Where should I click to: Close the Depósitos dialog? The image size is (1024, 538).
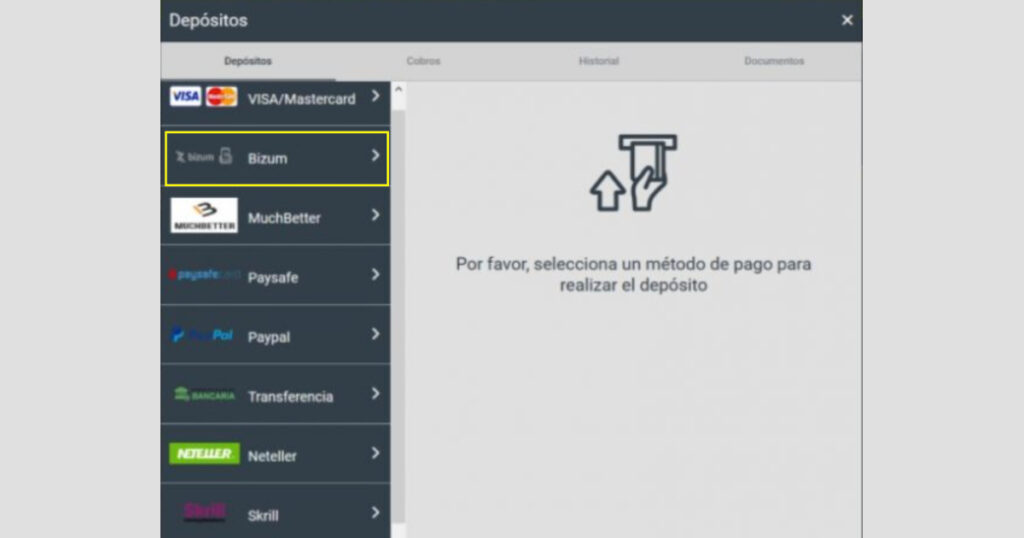coord(847,20)
